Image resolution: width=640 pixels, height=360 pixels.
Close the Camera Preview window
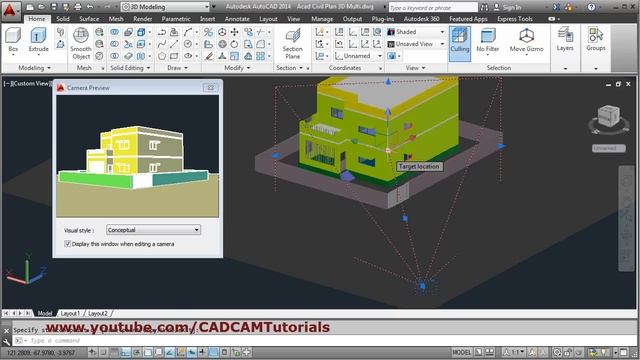(211, 87)
